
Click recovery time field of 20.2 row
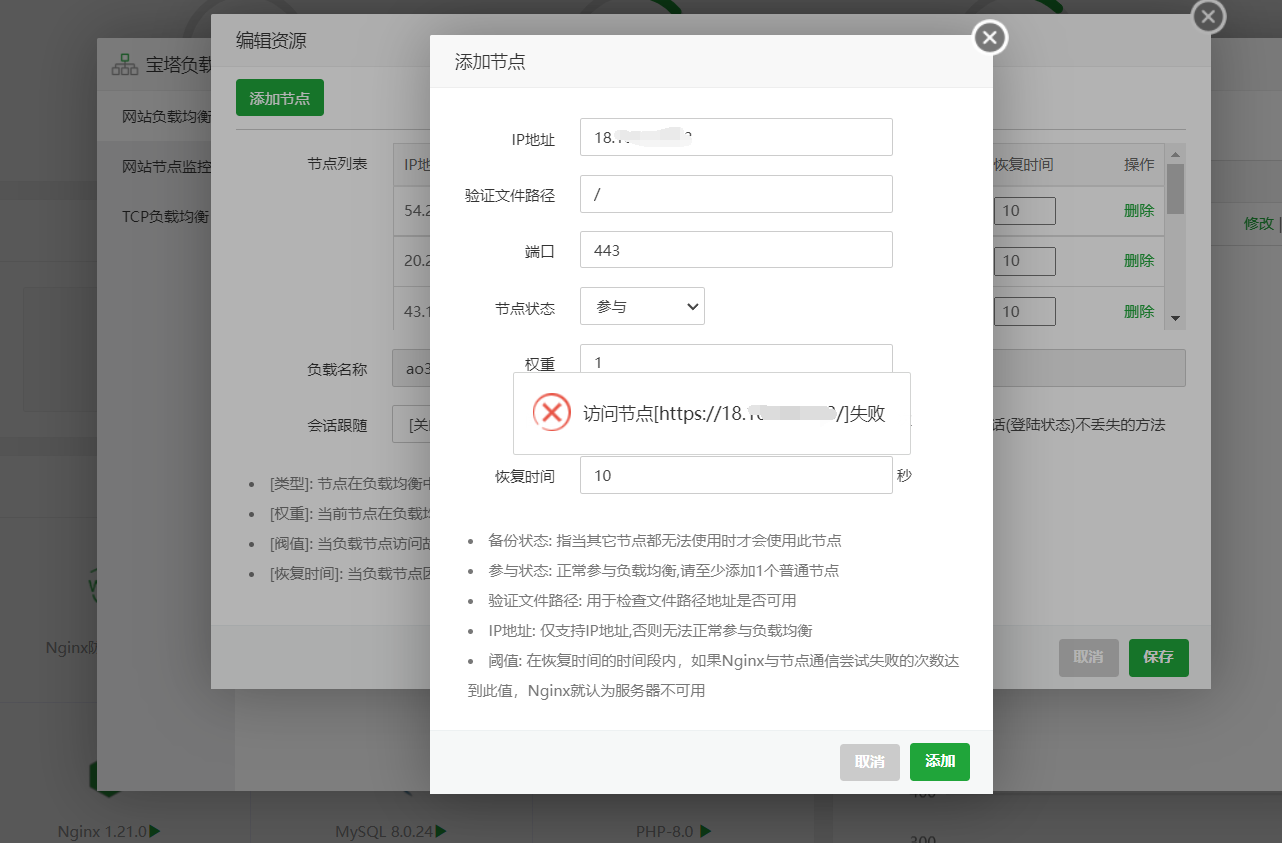click(x=1025, y=260)
